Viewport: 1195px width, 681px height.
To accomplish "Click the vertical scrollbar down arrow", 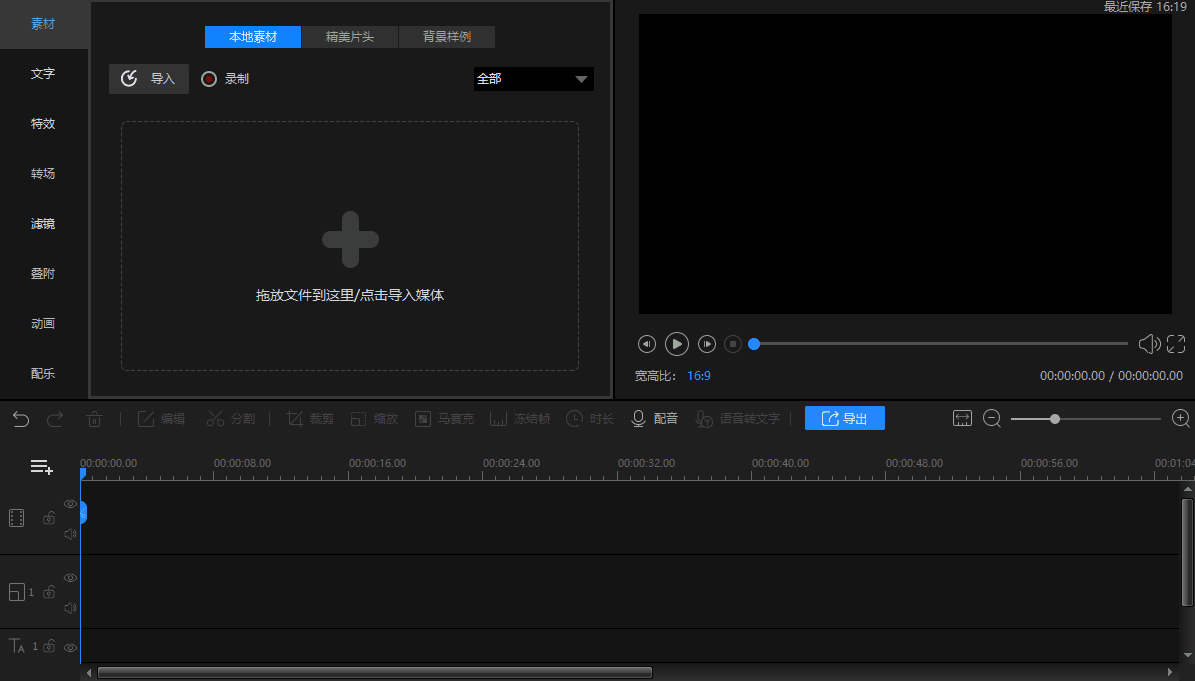I will [1187, 655].
